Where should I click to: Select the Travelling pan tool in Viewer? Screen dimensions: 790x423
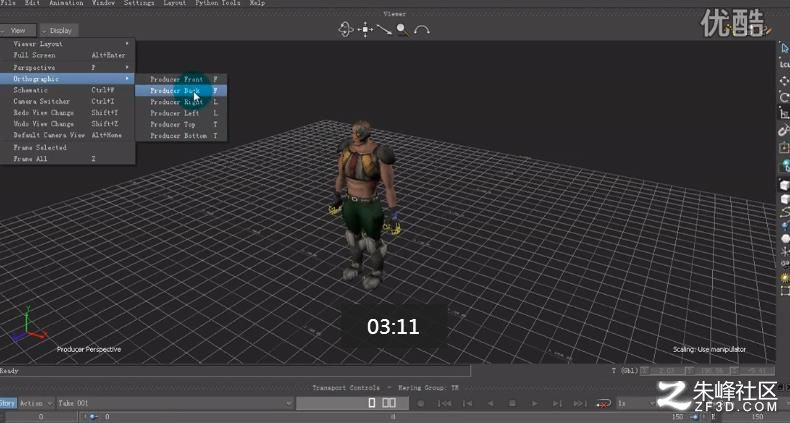tap(365, 30)
